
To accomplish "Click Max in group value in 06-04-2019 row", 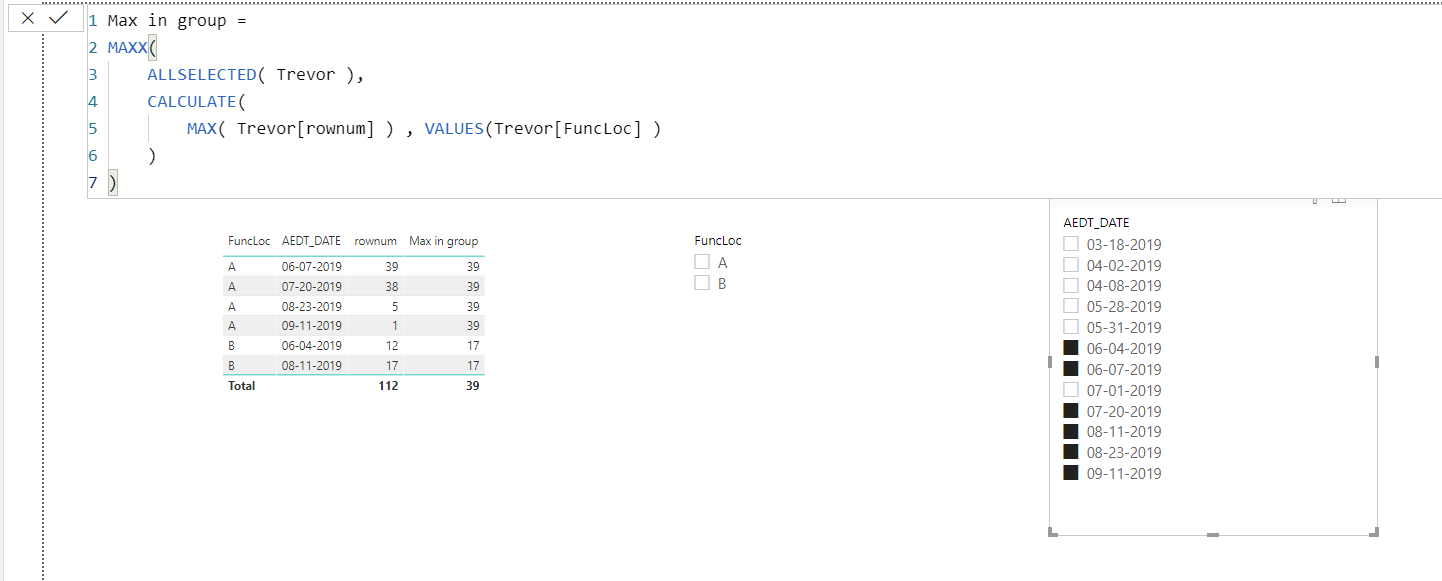I will 471,346.
